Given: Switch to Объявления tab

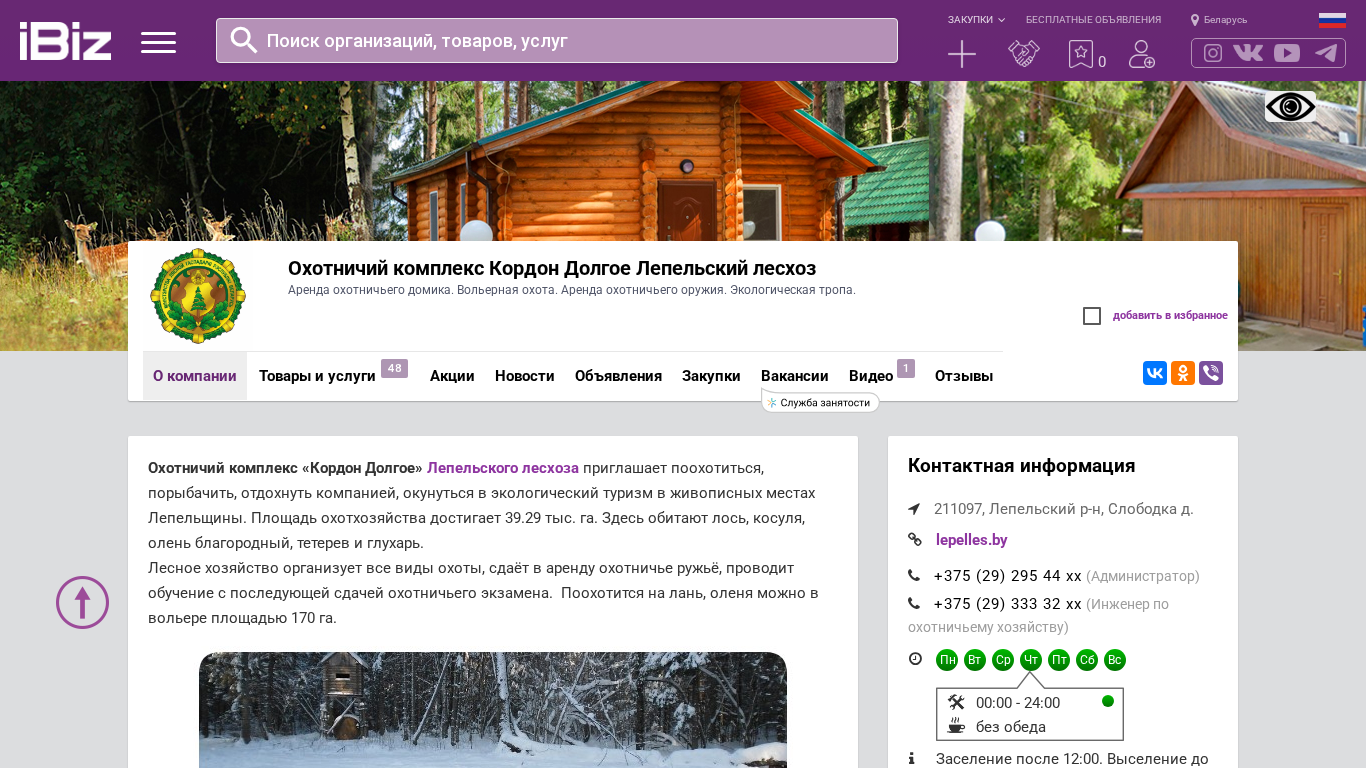Looking at the screenshot, I should point(618,376).
